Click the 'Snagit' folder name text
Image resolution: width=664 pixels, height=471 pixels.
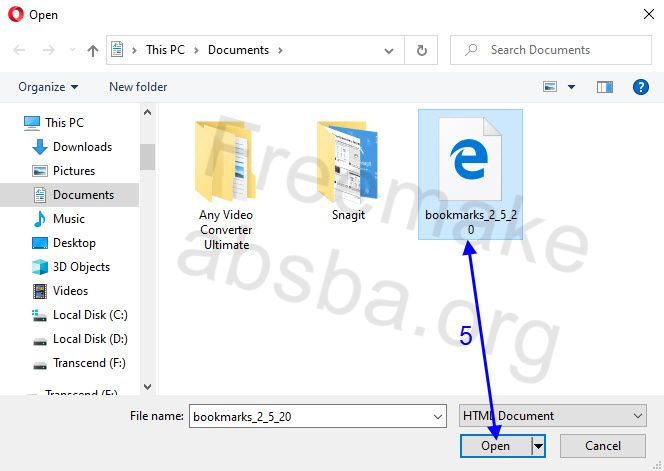[348, 215]
